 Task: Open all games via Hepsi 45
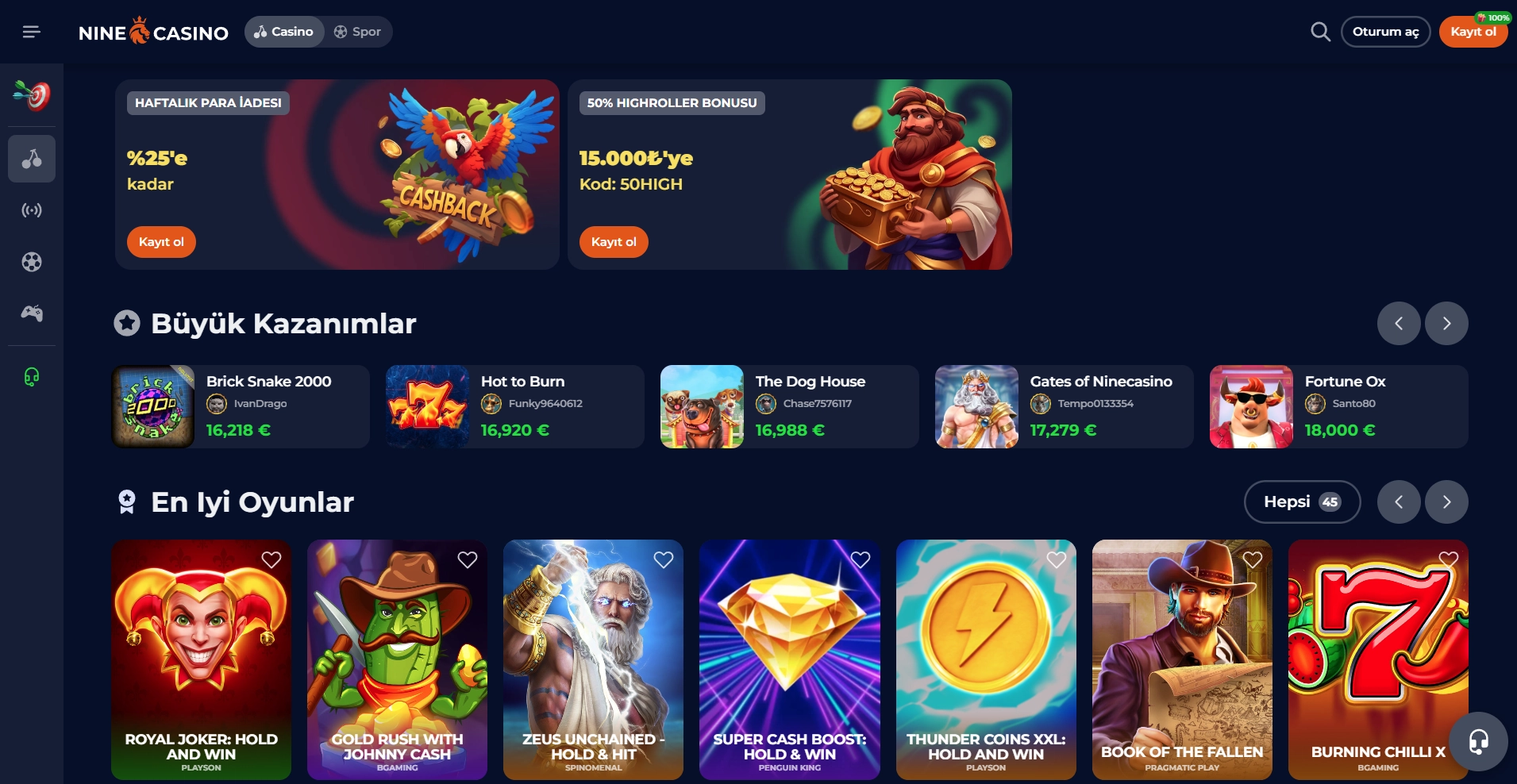tap(1302, 502)
